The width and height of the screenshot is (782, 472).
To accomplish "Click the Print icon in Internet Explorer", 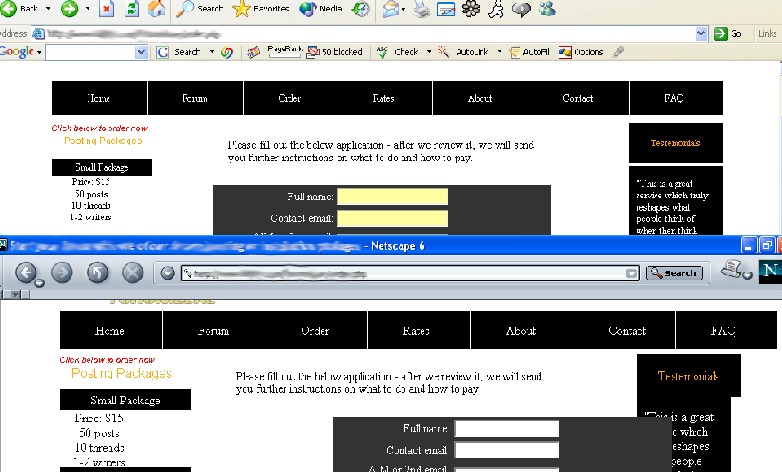I will [x=421, y=8].
